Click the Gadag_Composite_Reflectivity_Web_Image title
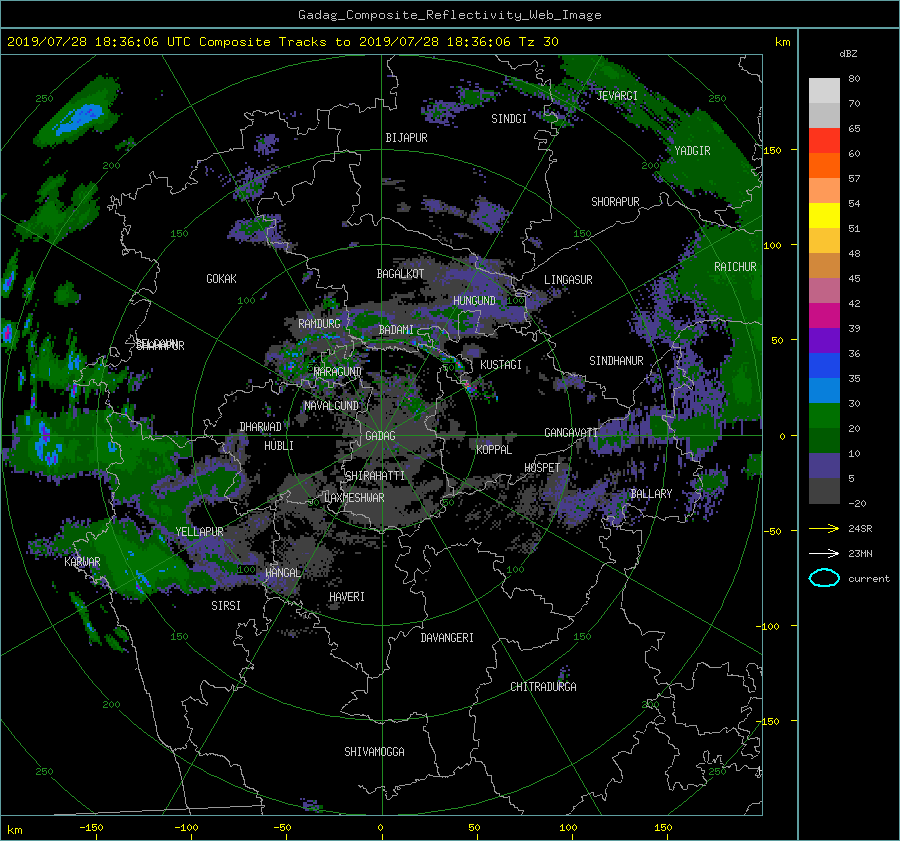 pyautogui.click(x=449, y=15)
